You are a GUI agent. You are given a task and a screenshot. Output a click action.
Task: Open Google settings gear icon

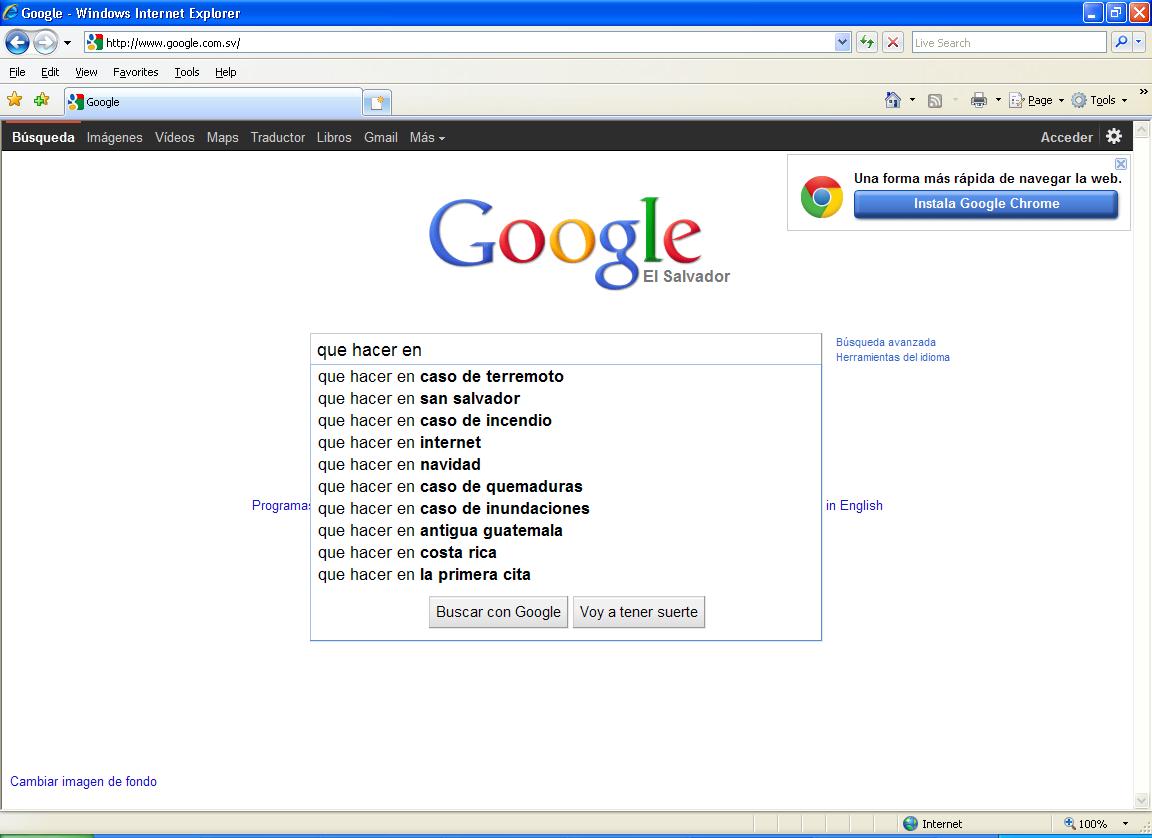pyautogui.click(x=1114, y=136)
